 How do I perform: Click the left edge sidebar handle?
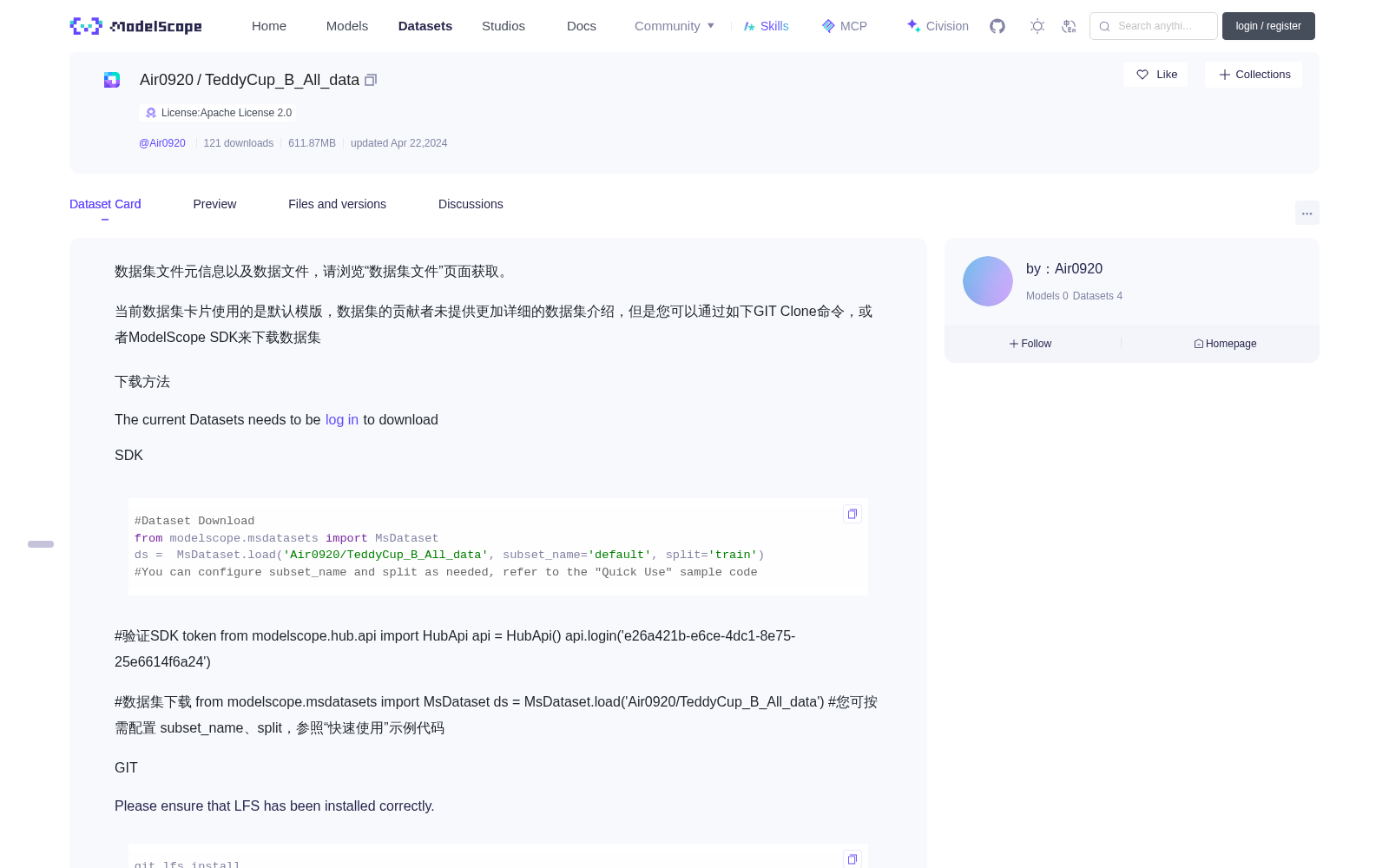(x=41, y=544)
